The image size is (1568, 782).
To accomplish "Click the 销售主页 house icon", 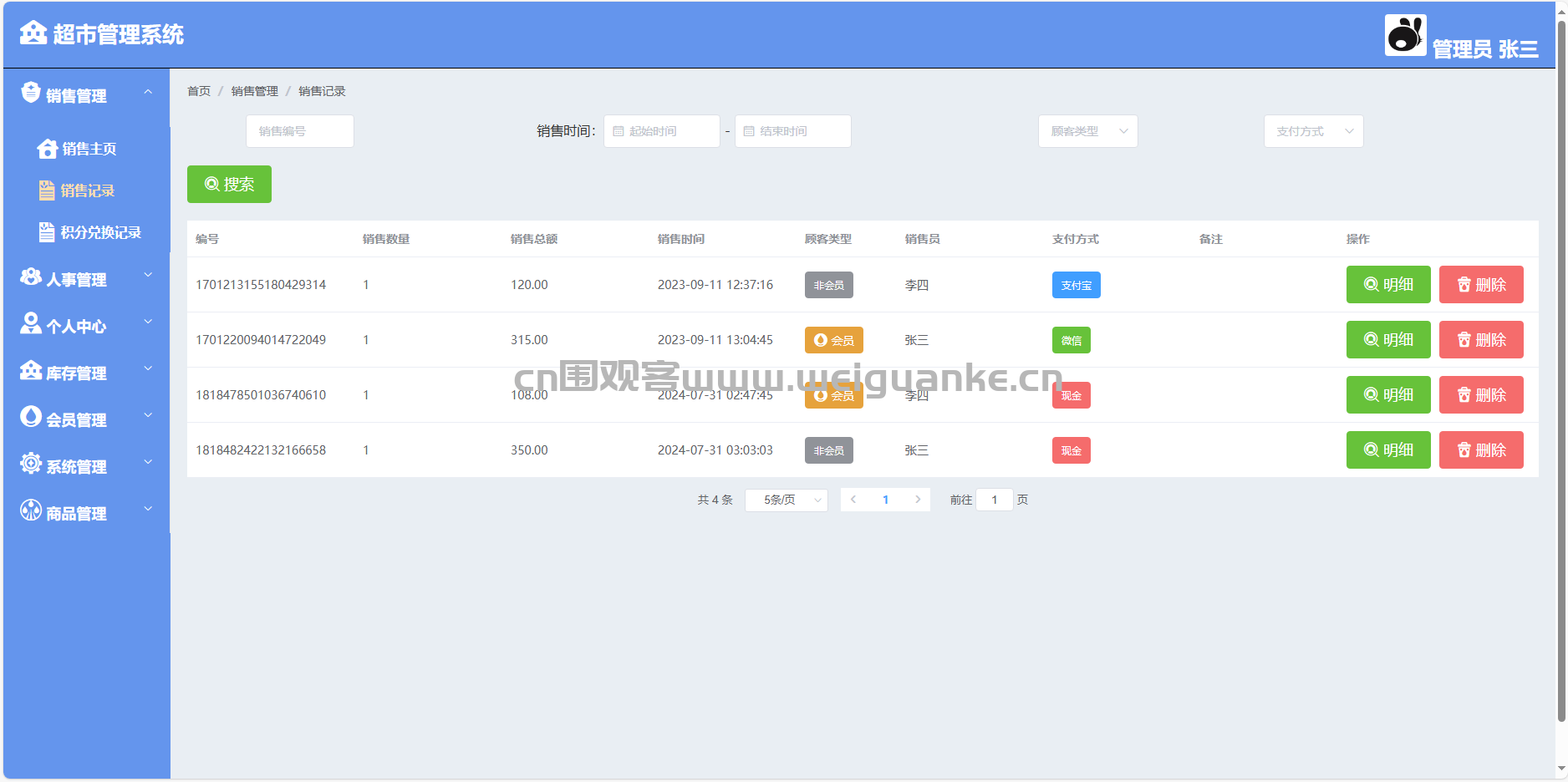I will tap(48, 149).
